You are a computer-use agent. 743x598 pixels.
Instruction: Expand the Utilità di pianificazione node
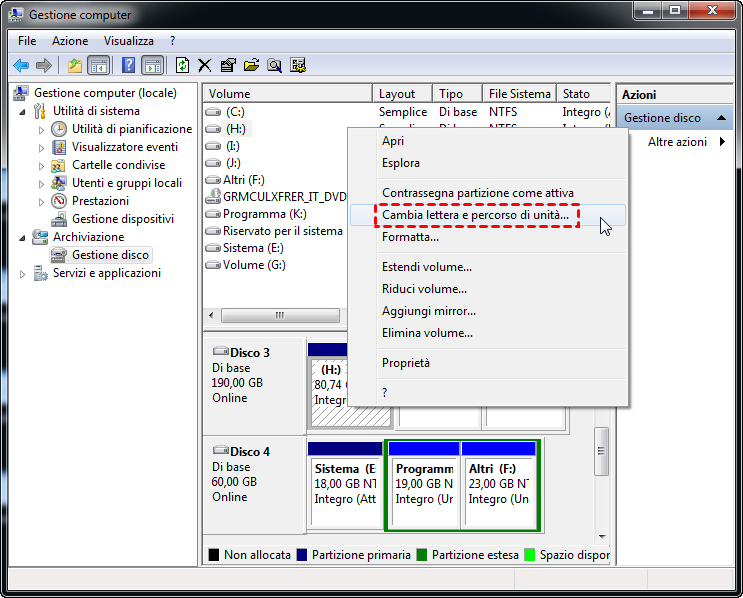point(41,130)
